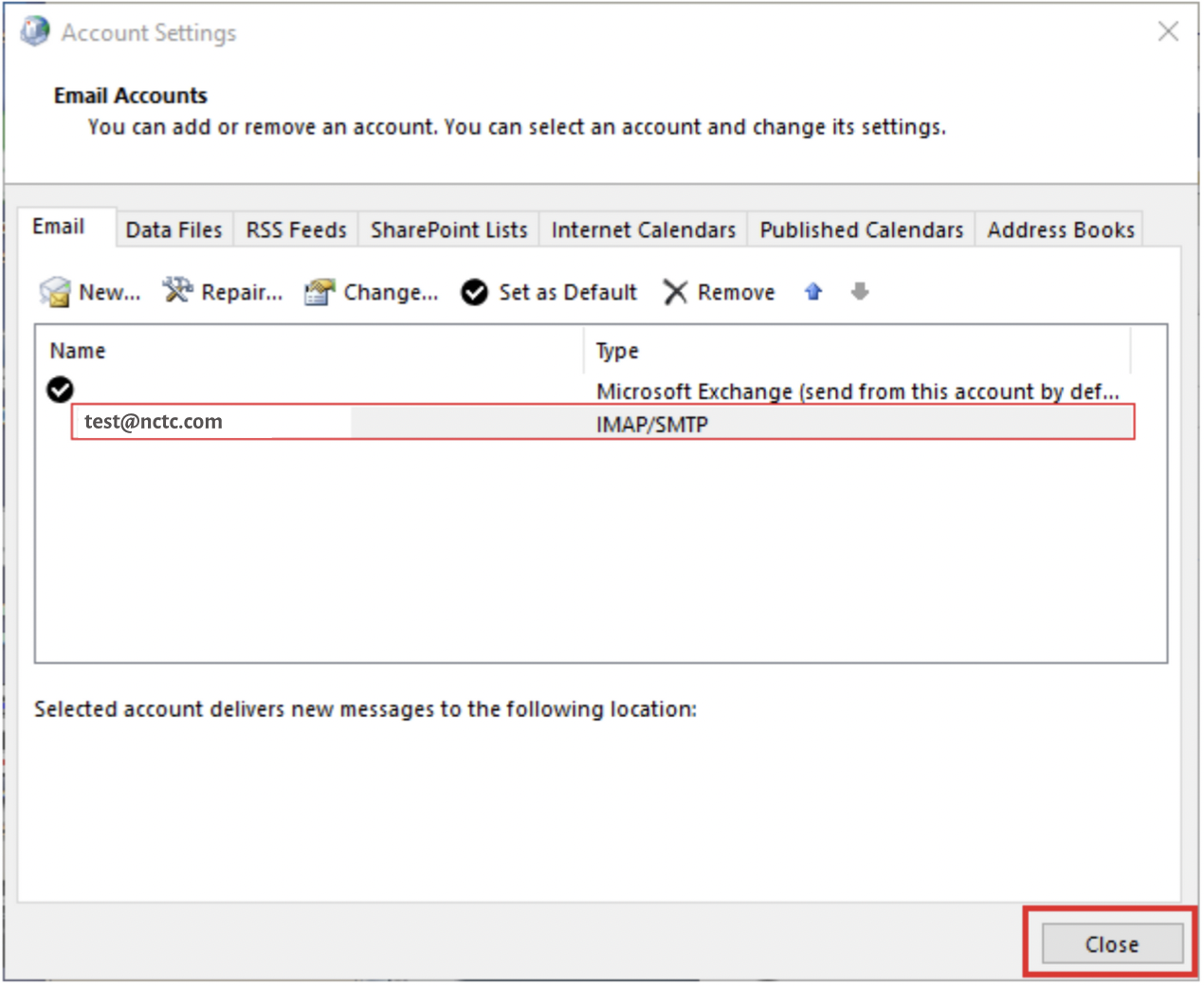Image resolution: width=1204 pixels, height=986 pixels.
Task: Open the RSS Feeds tab
Action: tap(295, 228)
